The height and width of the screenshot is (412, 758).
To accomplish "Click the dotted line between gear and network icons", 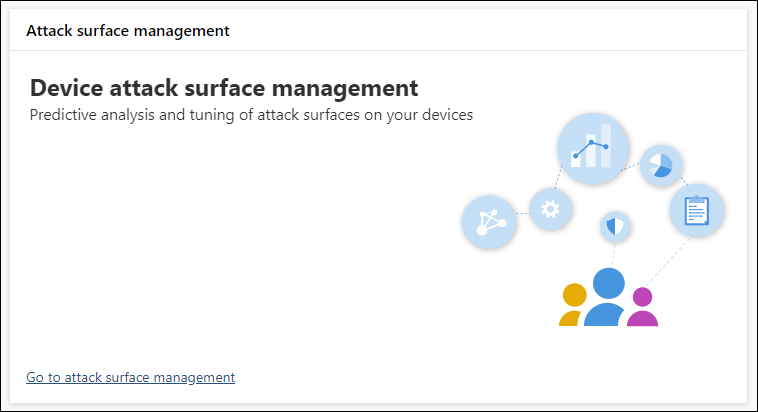I will click(x=521, y=214).
